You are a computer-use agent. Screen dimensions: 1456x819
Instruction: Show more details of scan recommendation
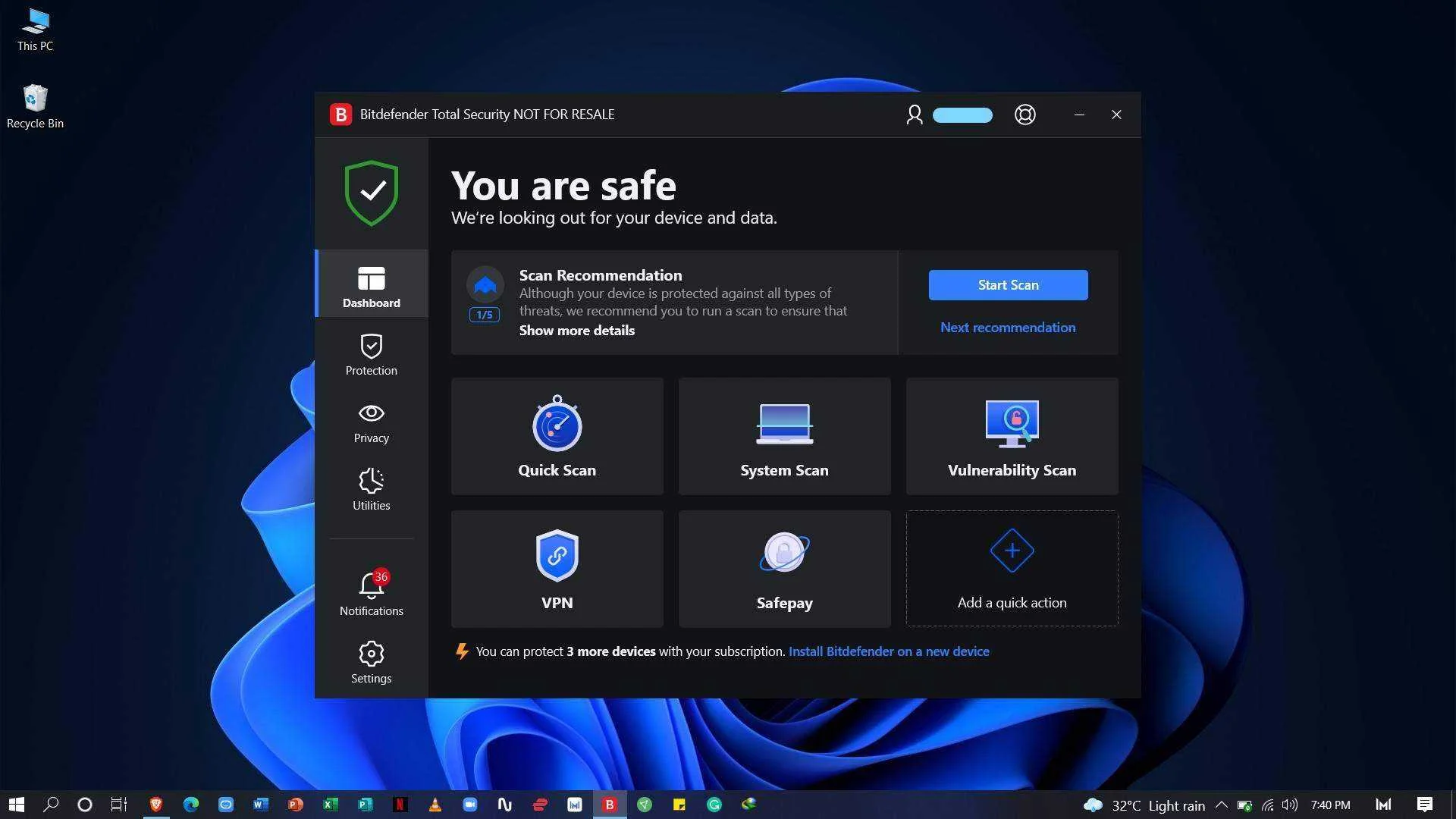[x=577, y=331]
